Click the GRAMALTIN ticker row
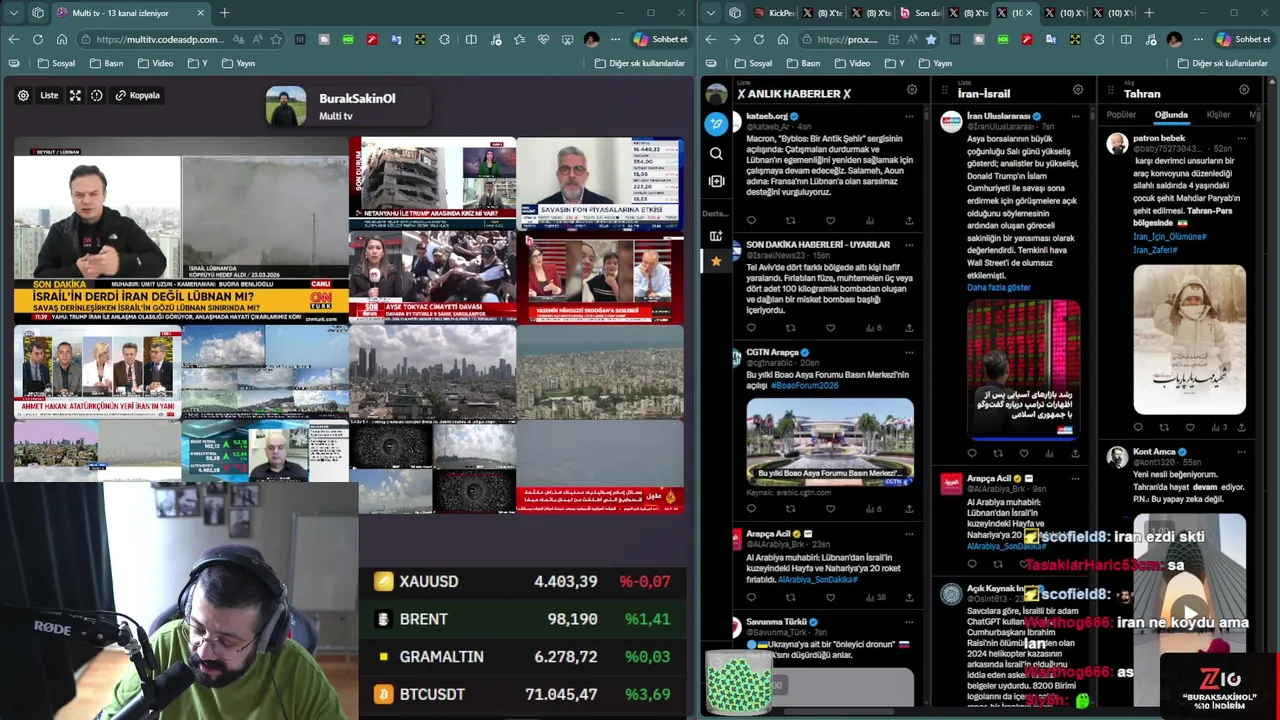The height and width of the screenshot is (720, 1280). point(523,657)
